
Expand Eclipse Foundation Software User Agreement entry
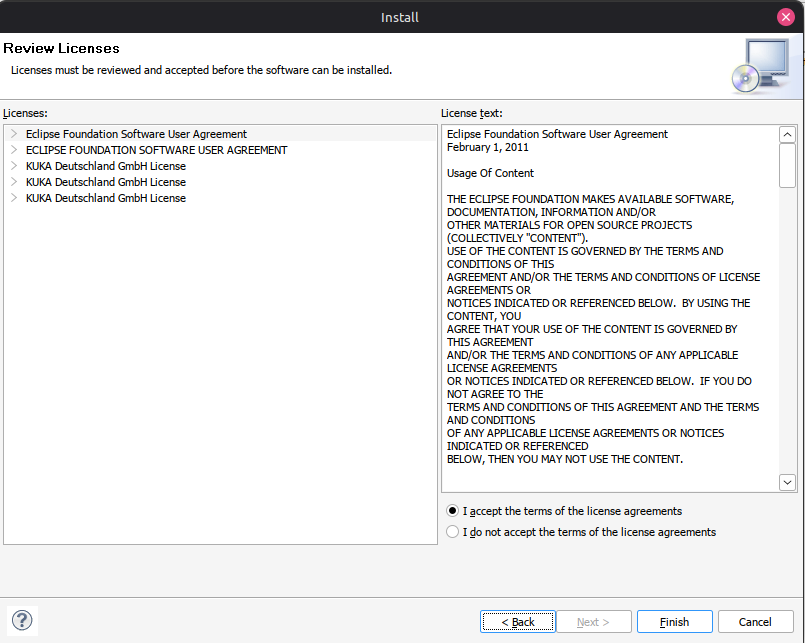14,134
